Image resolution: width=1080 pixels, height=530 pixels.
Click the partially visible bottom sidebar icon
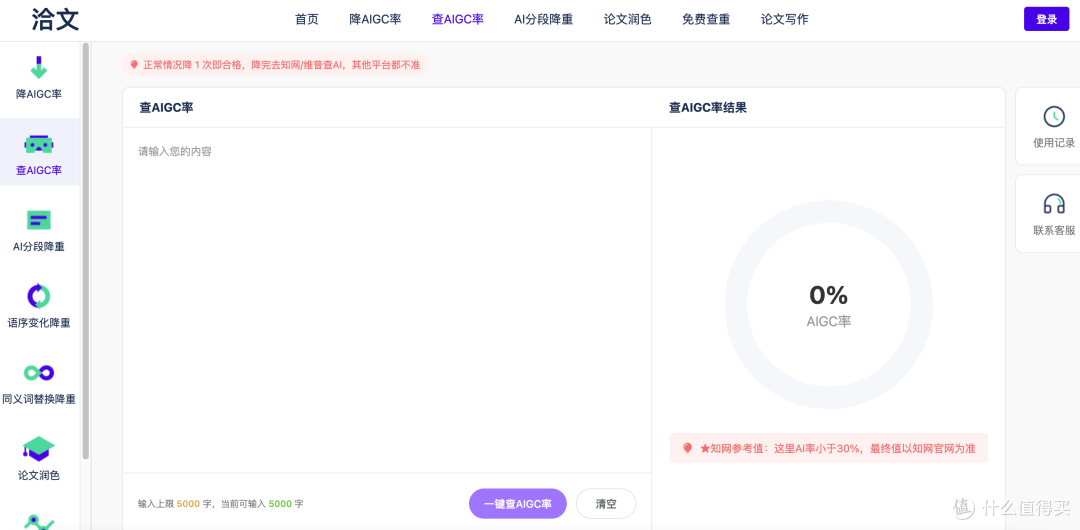pos(39,522)
